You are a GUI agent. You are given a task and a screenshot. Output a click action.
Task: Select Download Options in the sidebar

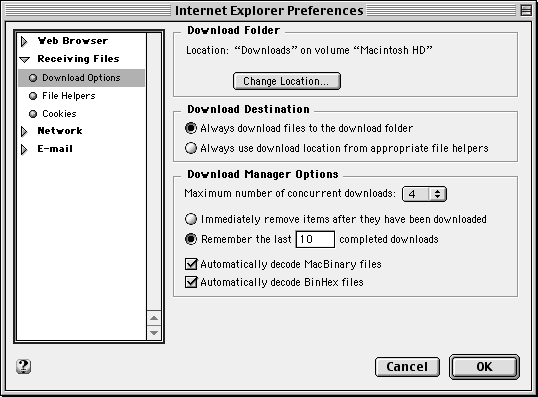point(81,78)
